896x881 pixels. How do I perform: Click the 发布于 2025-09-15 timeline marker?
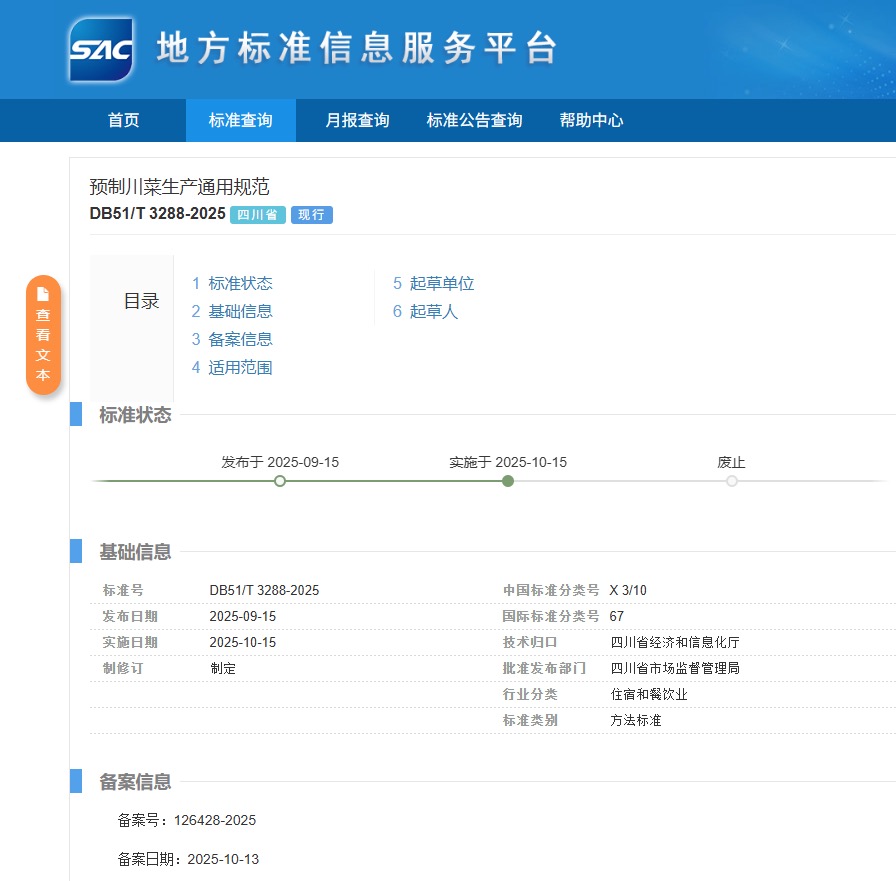pos(280,481)
